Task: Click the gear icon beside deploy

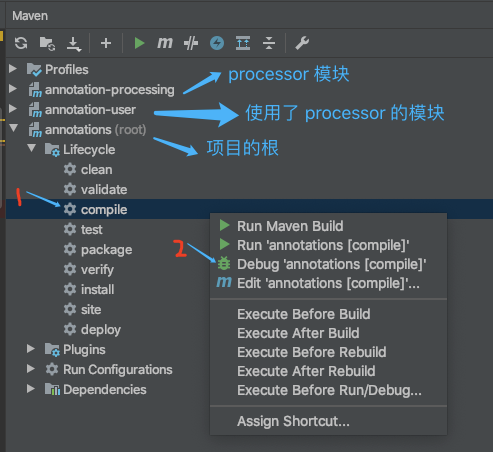Action: [x=70, y=329]
